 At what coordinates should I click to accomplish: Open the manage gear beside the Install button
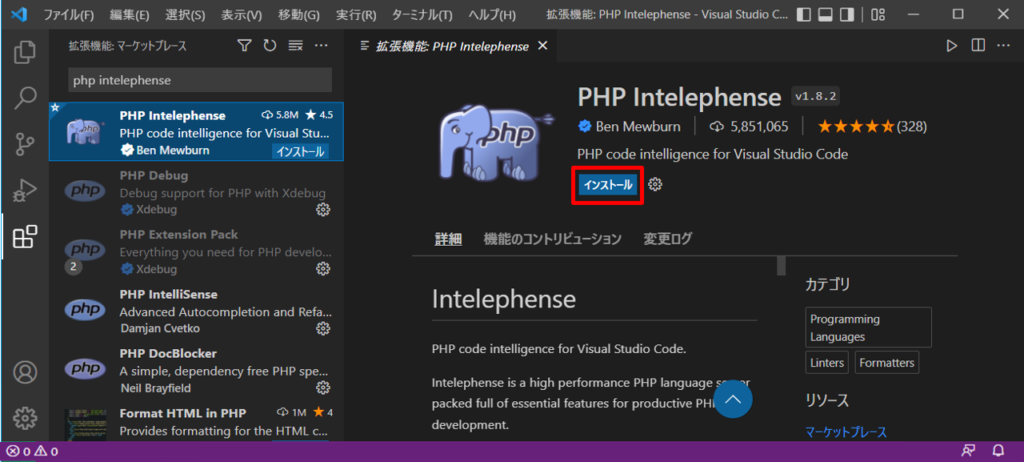click(655, 185)
